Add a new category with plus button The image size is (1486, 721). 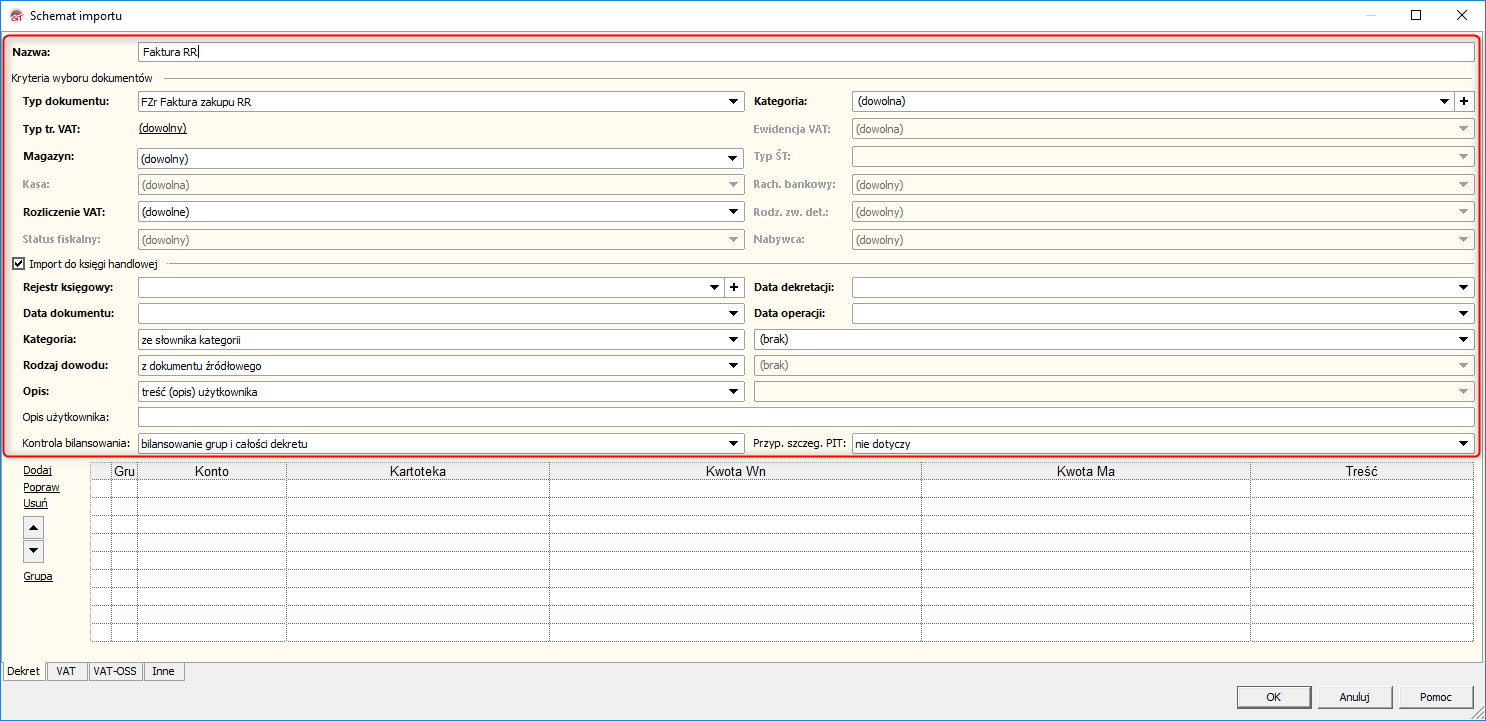1464,101
